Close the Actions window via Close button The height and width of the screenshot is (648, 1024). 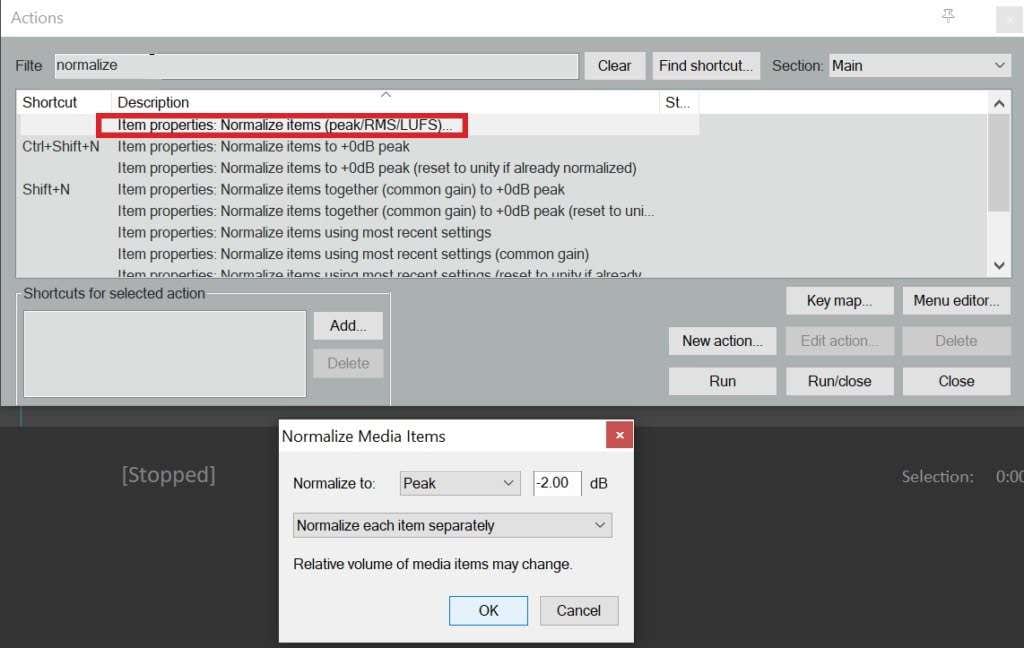tap(956, 381)
